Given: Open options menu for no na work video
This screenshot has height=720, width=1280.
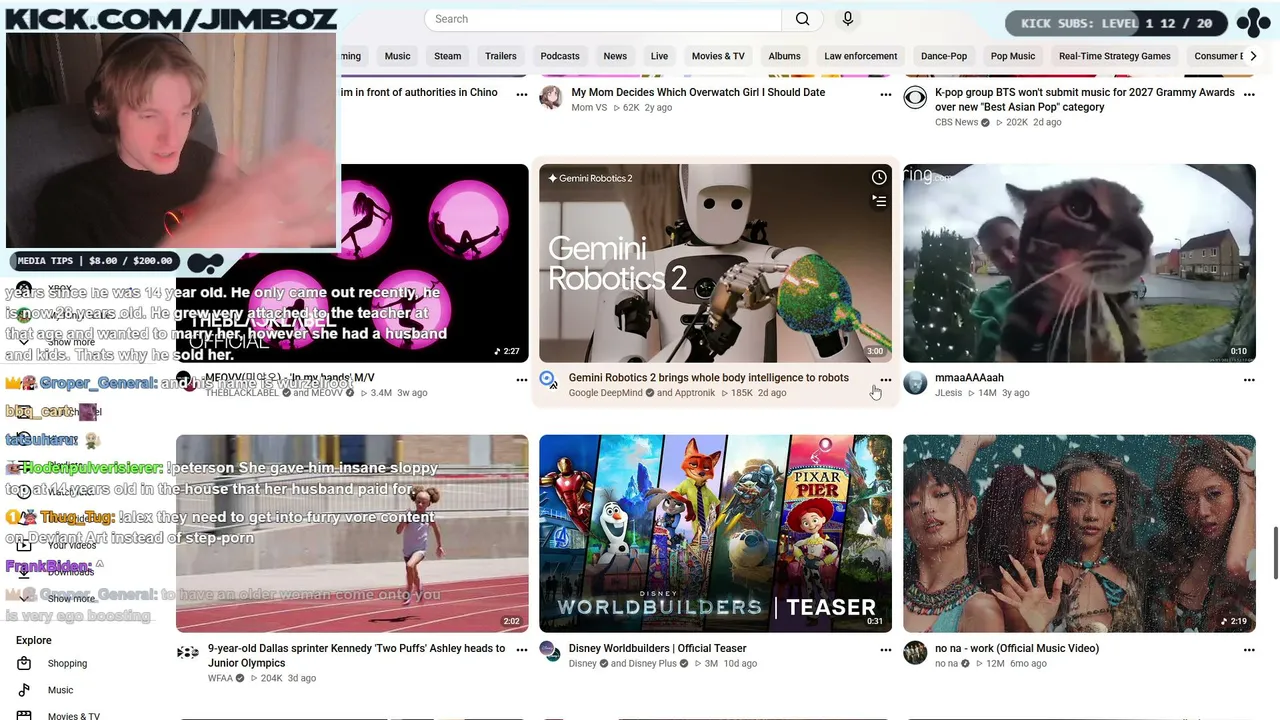Looking at the screenshot, I should tap(1249, 650).
